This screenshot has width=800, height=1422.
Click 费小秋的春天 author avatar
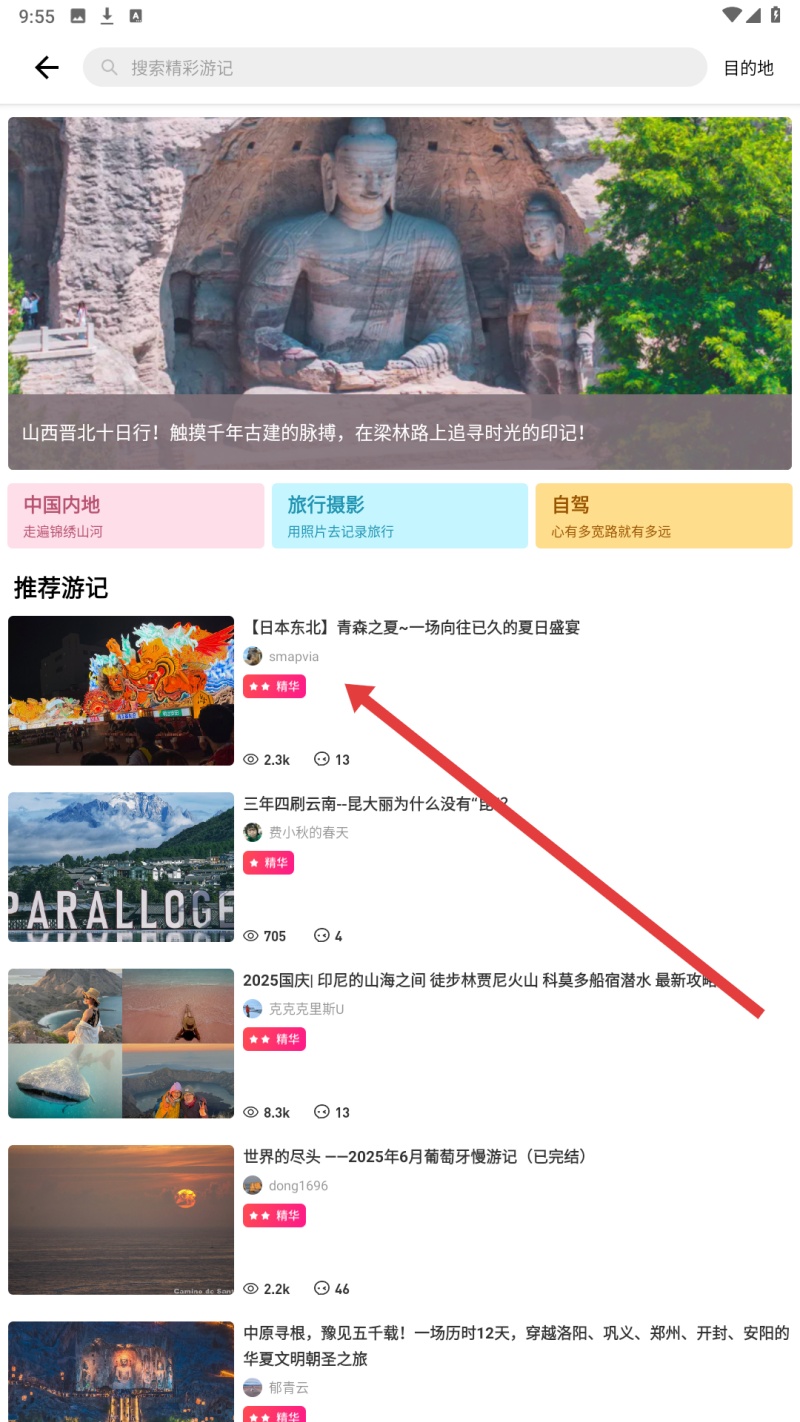(x=253, y=832)
